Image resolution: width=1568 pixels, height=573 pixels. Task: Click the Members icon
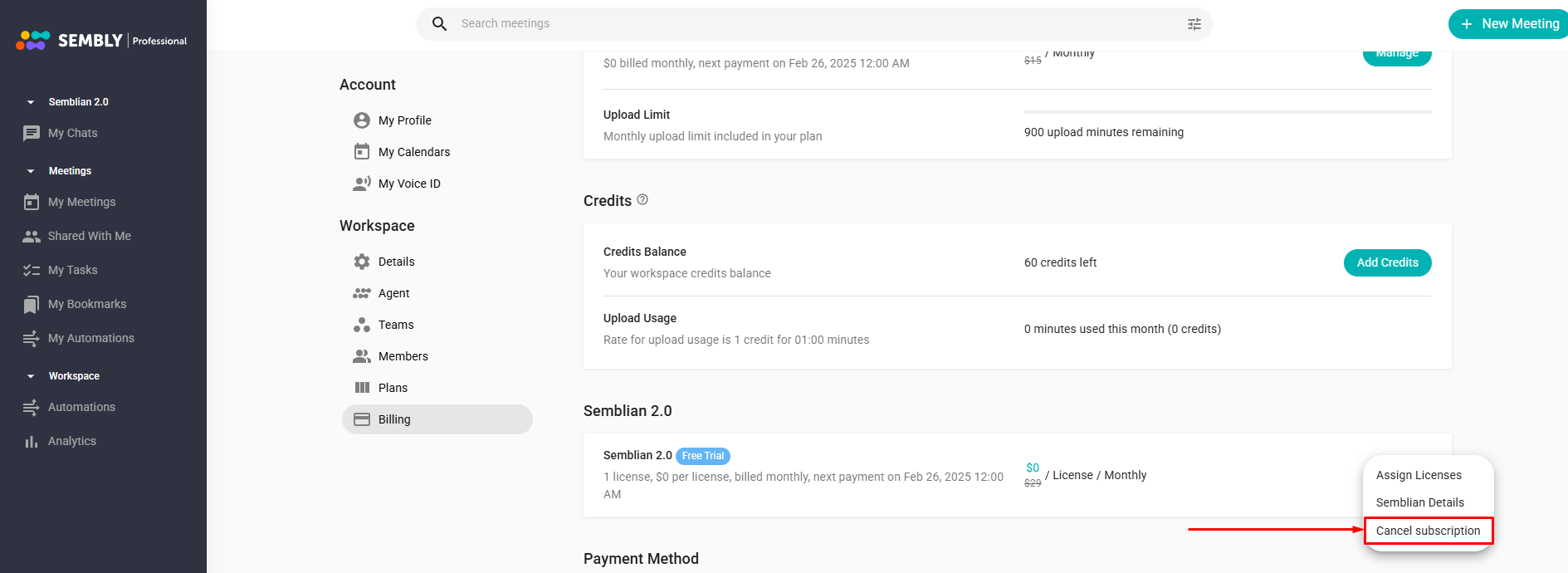[x=362, y=356]
